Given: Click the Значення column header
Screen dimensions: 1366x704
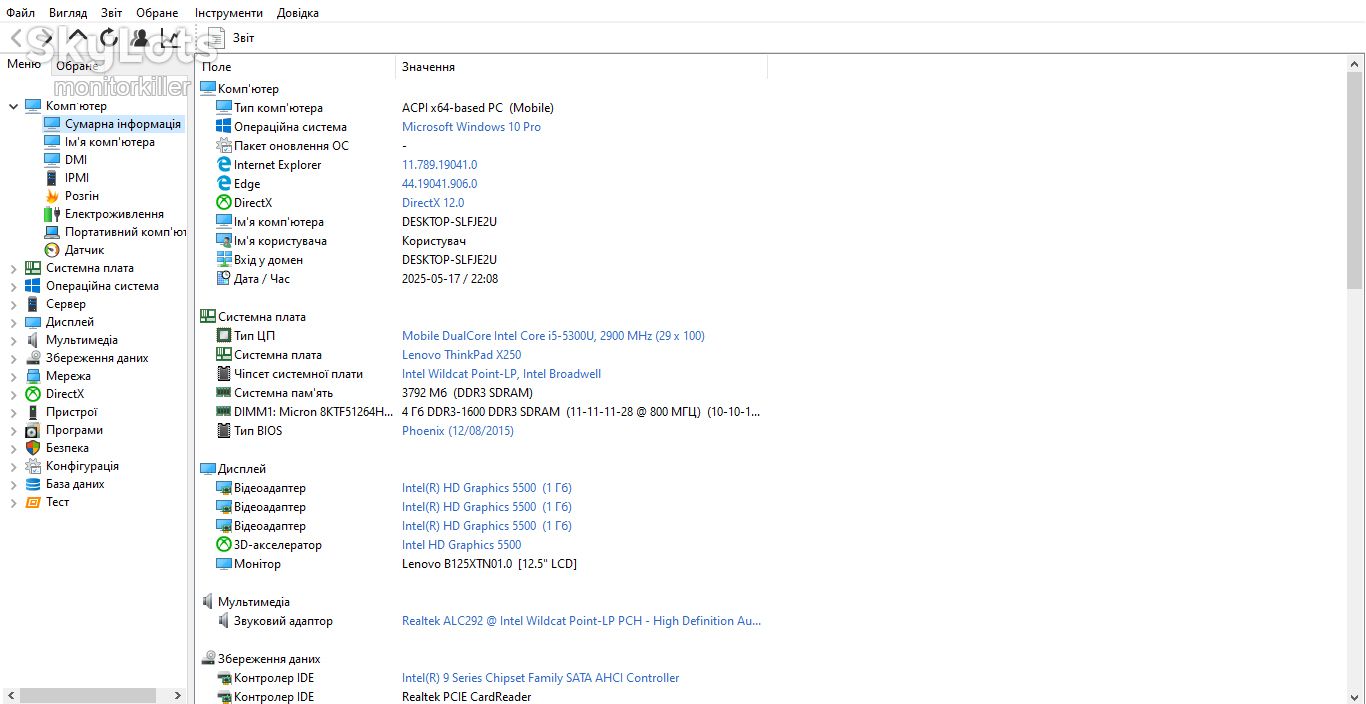Looking at the screenshot, I should coord(581,67).
